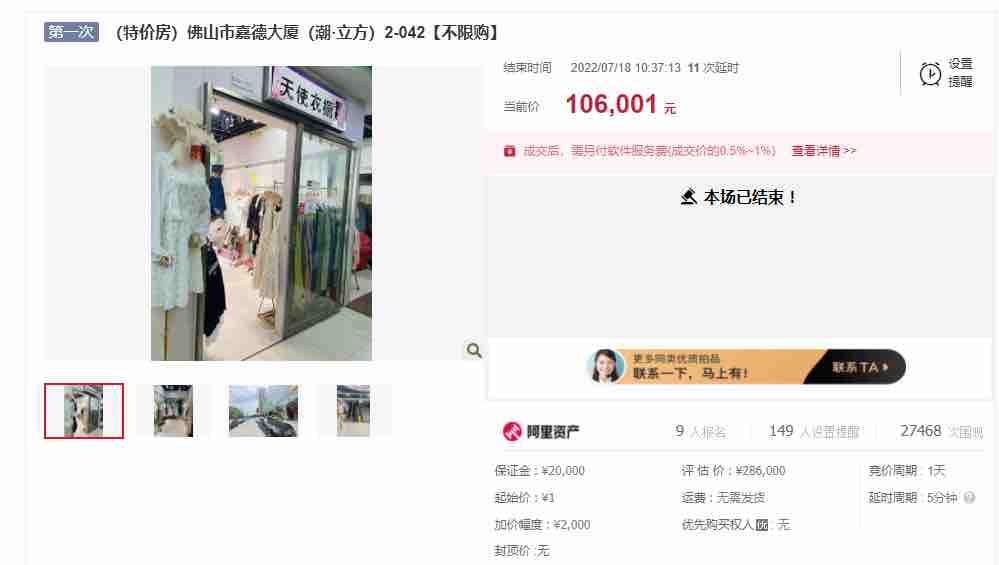Click the 9 人报名 participants count
Viewport: 999px width, 565px height.
click(700, 432)
